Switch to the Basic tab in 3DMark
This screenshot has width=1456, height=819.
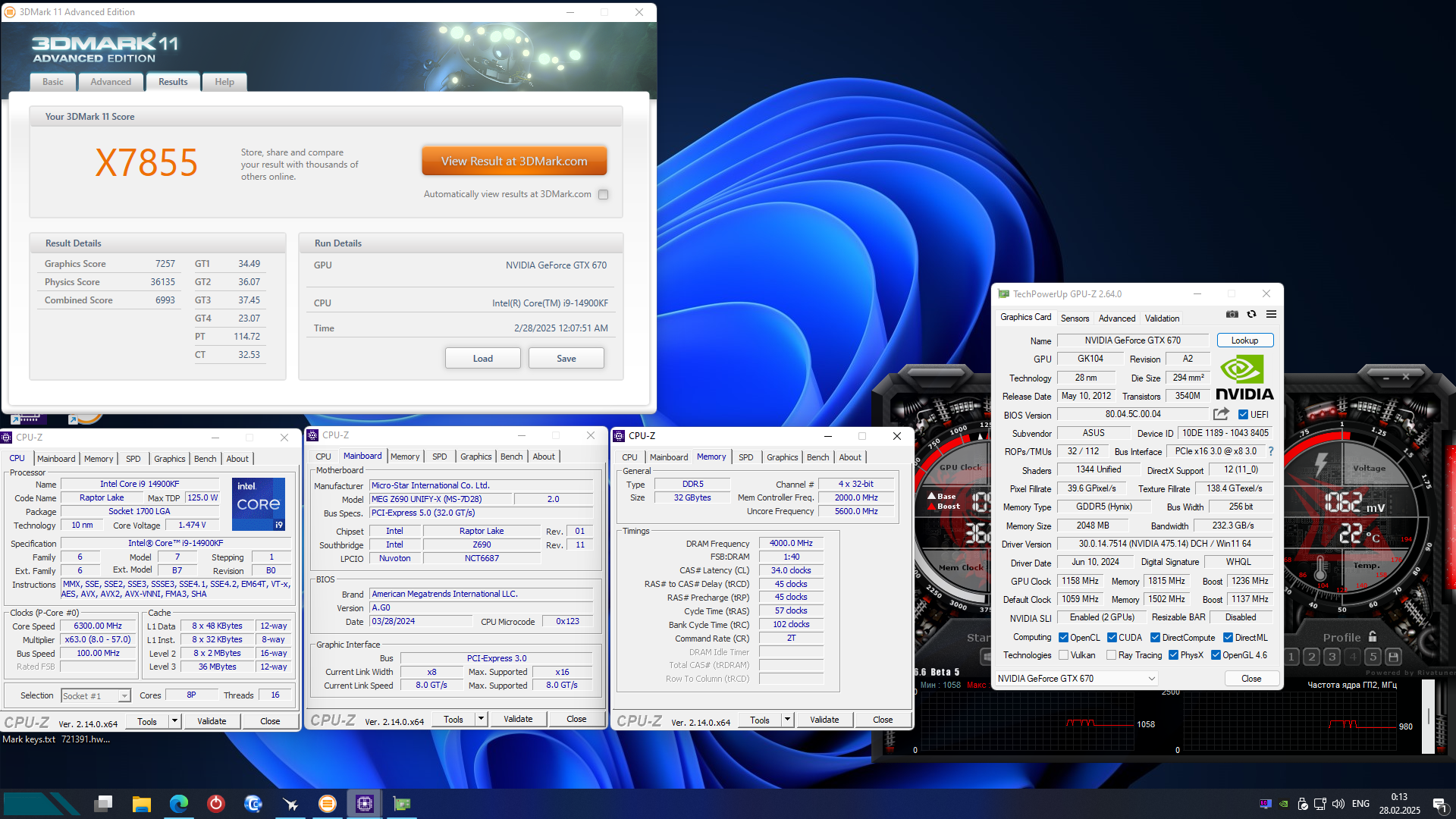tap(53, 82)
